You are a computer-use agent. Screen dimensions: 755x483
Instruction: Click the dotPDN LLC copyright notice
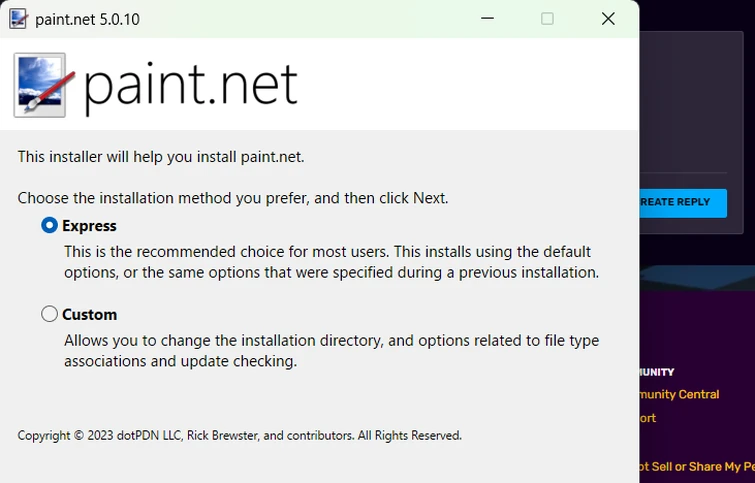240,436
